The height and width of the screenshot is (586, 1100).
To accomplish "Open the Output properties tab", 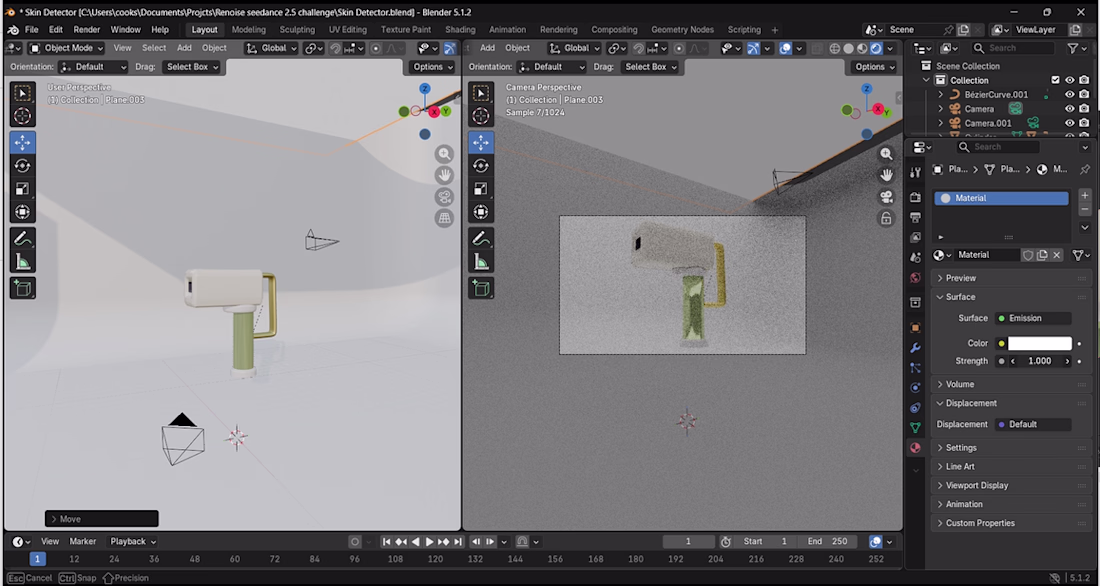I will 915,217.
